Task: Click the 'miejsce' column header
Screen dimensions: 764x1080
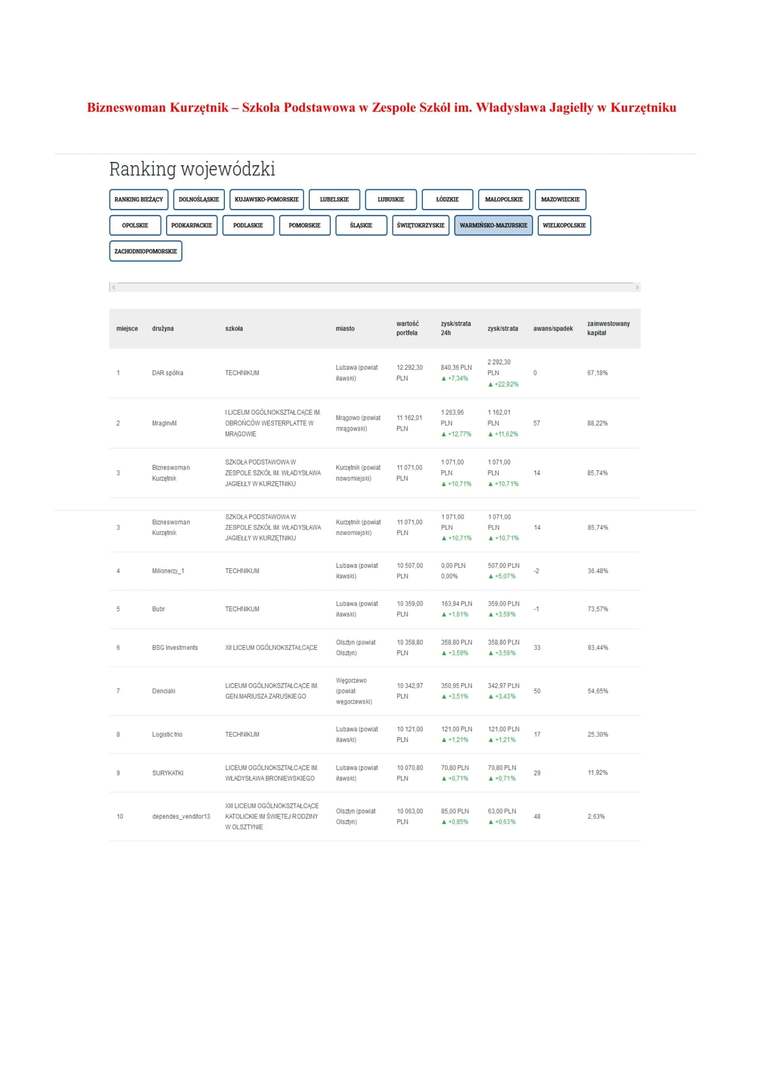Action: coord(127,329)
